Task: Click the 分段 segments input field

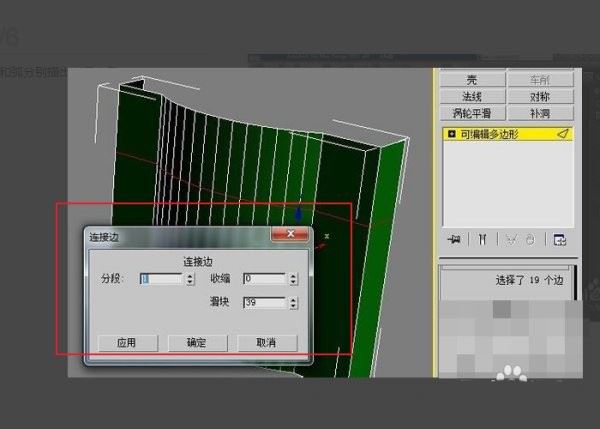Action: tap(161, 279)
